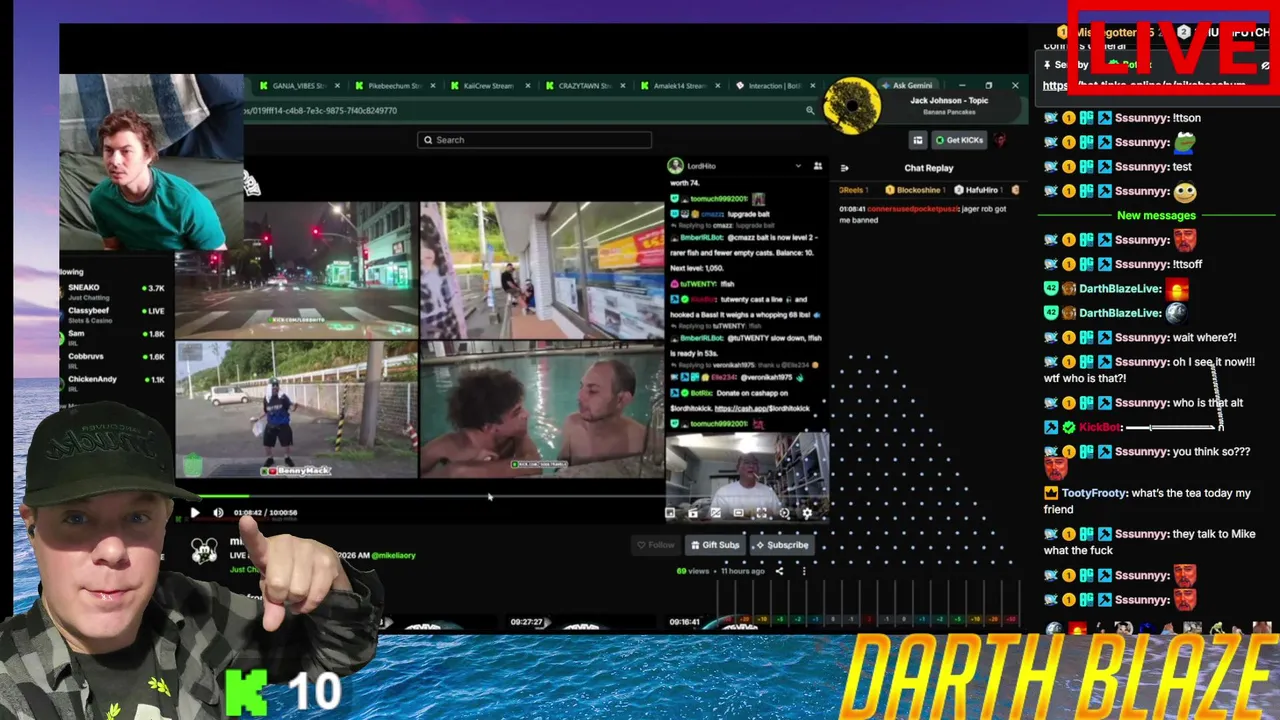Click the zoom magnifier in the address bar
Image resolution: width=1280 pixels, height=720 pixels.
coord(810,111)
